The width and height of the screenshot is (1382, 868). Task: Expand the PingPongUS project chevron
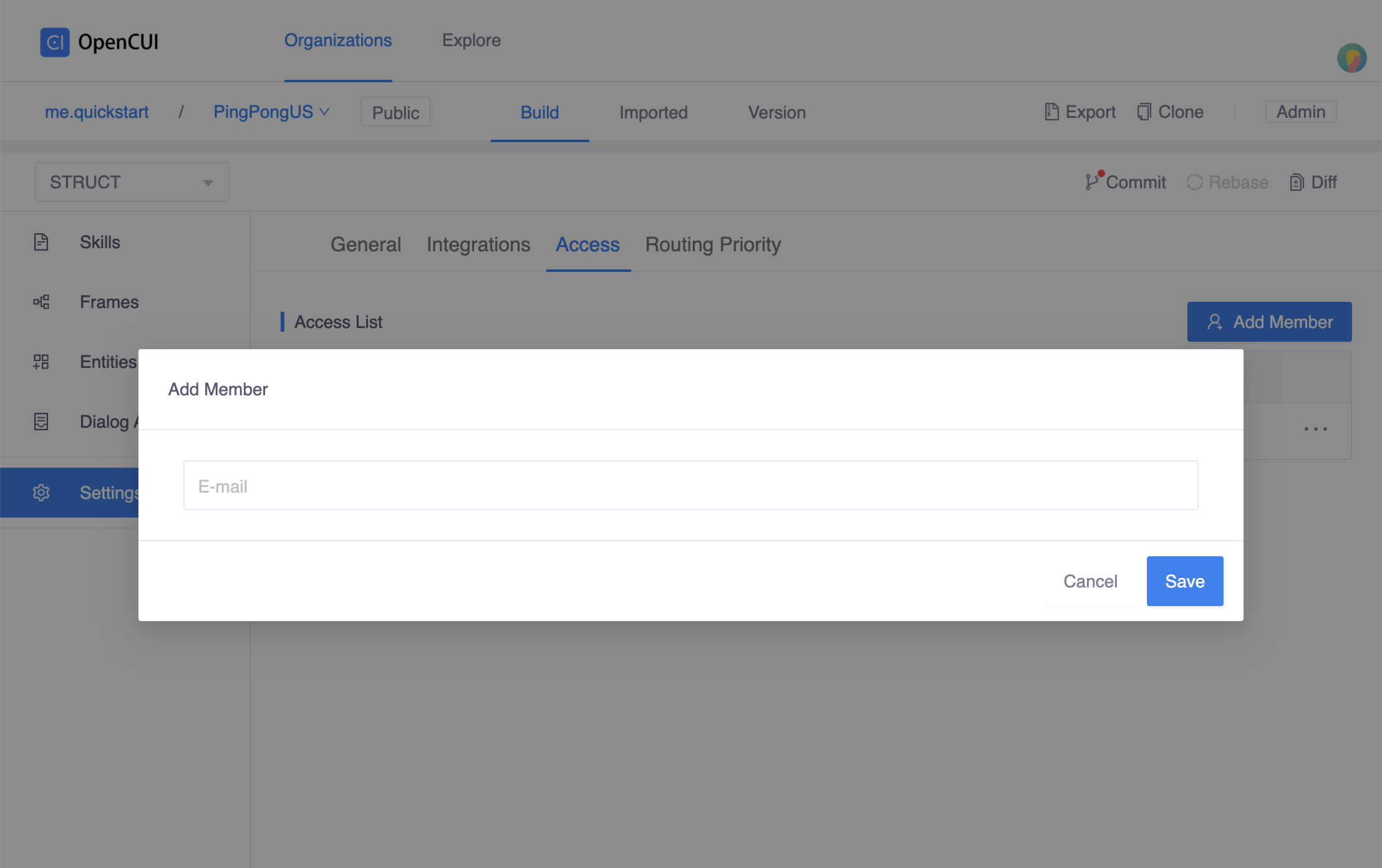tap(325, 112)
